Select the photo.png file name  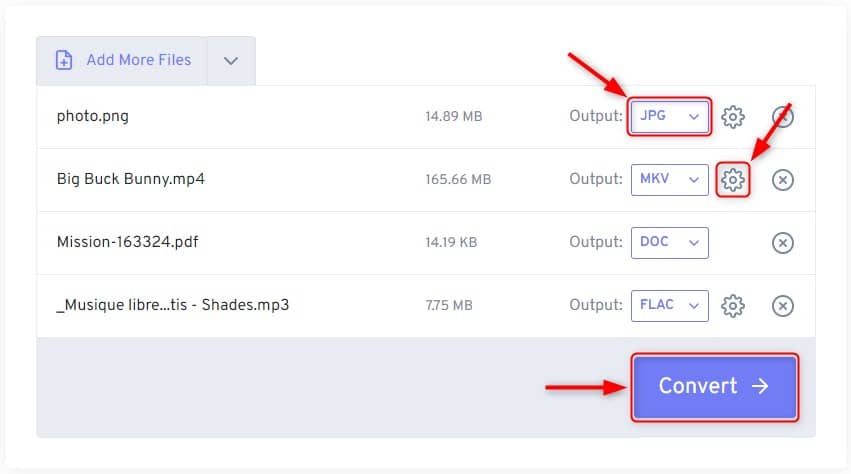(x=93, y=116)
